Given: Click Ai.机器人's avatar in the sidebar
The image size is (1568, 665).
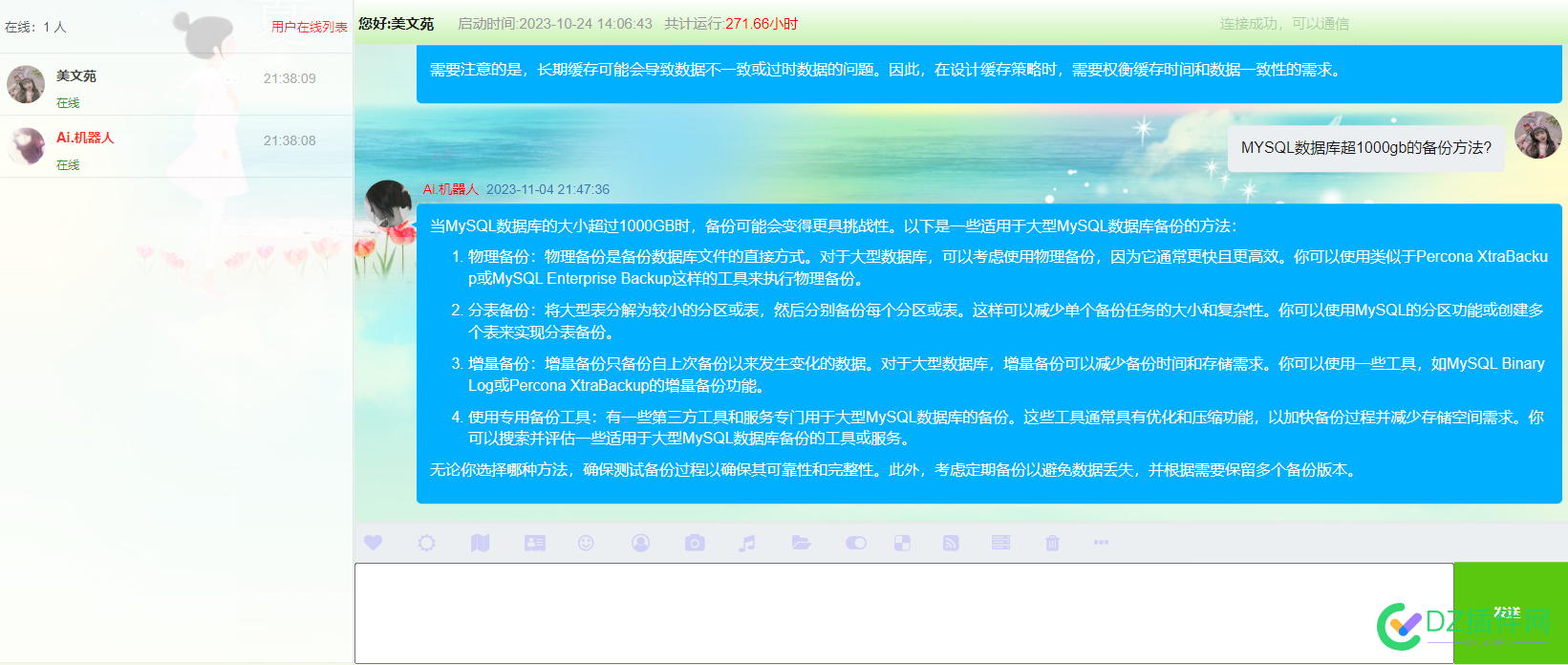Looking at the screenshot, I should [26, 147].
